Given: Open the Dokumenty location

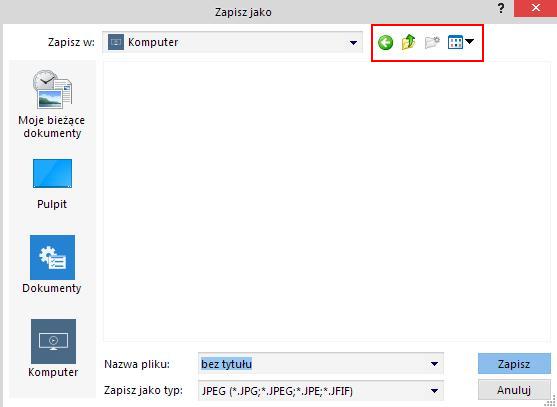Looking at the screenshot, I should [52, 264].
